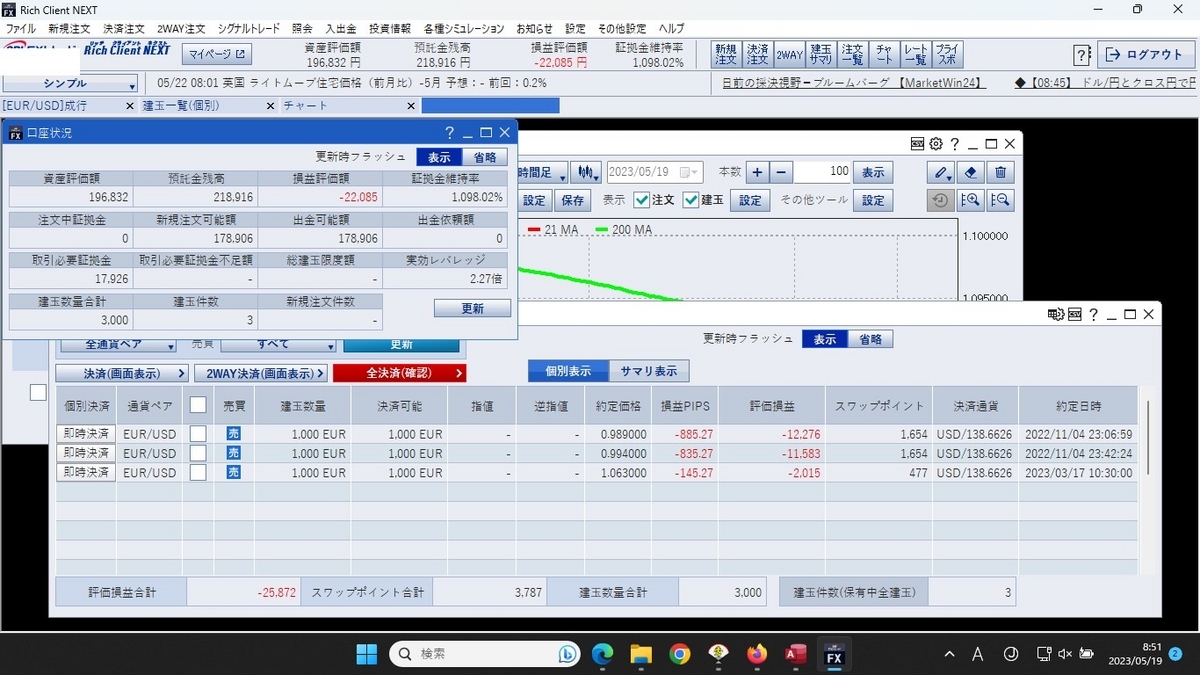Open the レート一覧 toolbar shortcut

point(915,54)
